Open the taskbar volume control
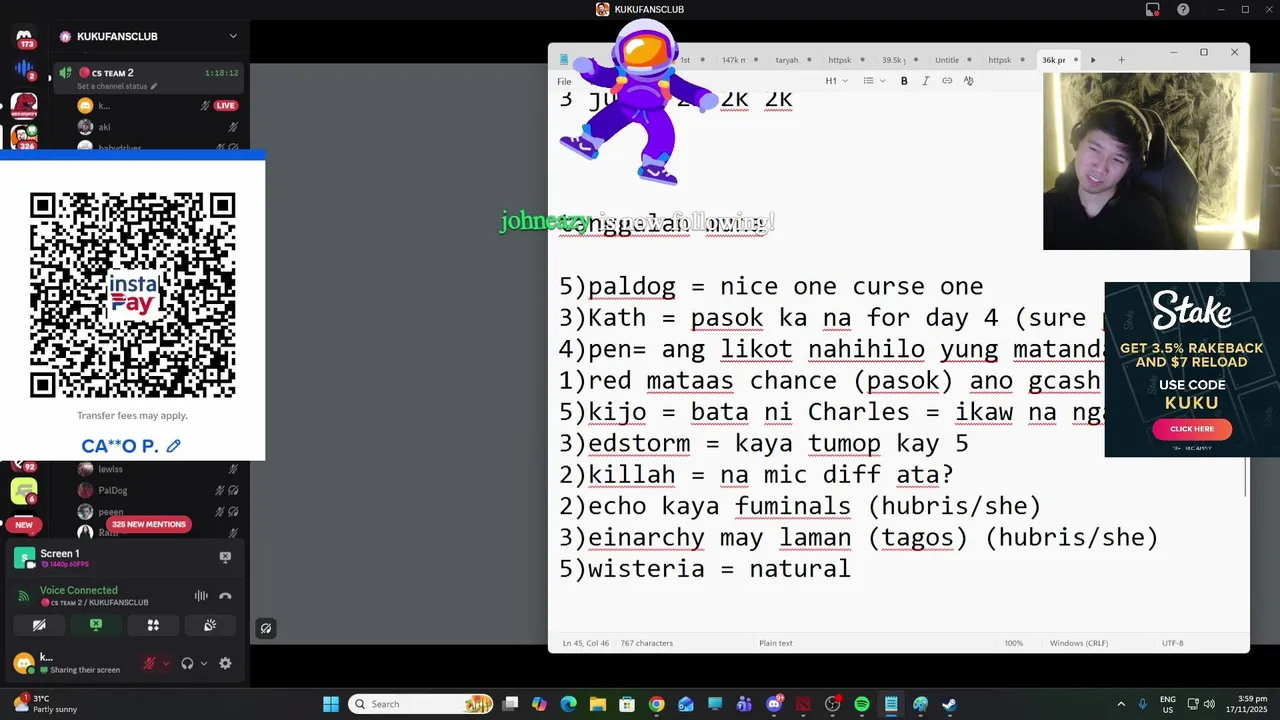Viewport: 1280px width, 720px height. coord(1209,704)
